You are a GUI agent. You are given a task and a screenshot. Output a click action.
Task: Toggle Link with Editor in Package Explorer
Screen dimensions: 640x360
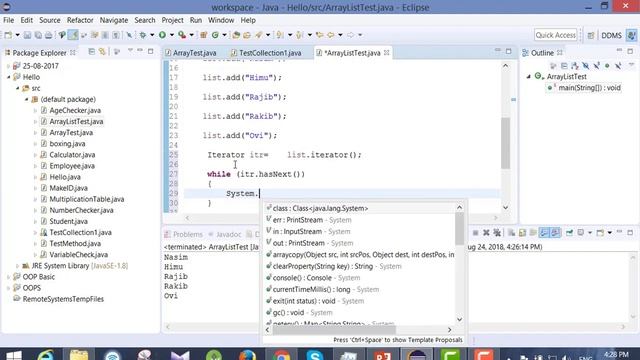pyautogui.click(x=102, y=52)
